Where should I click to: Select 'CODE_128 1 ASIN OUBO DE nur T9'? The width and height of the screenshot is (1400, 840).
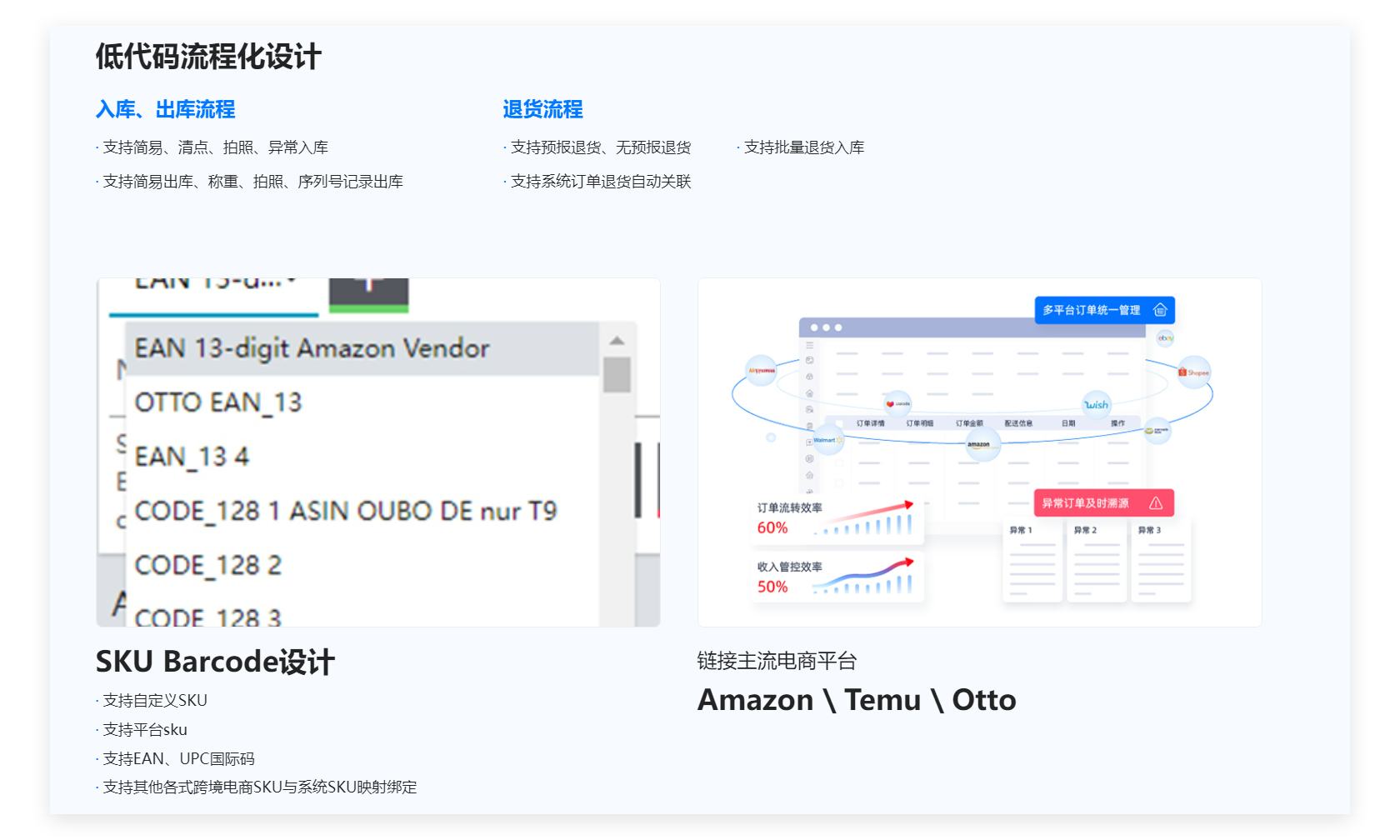pyautogui.click(x=362, y=511)
